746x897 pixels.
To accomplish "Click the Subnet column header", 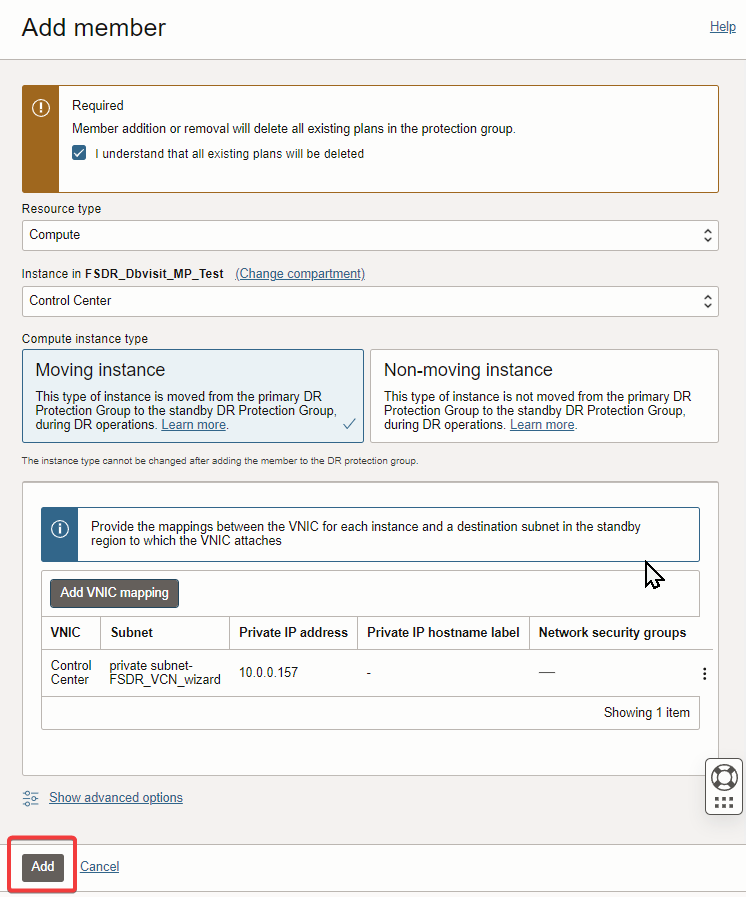I will pos(132,633).
